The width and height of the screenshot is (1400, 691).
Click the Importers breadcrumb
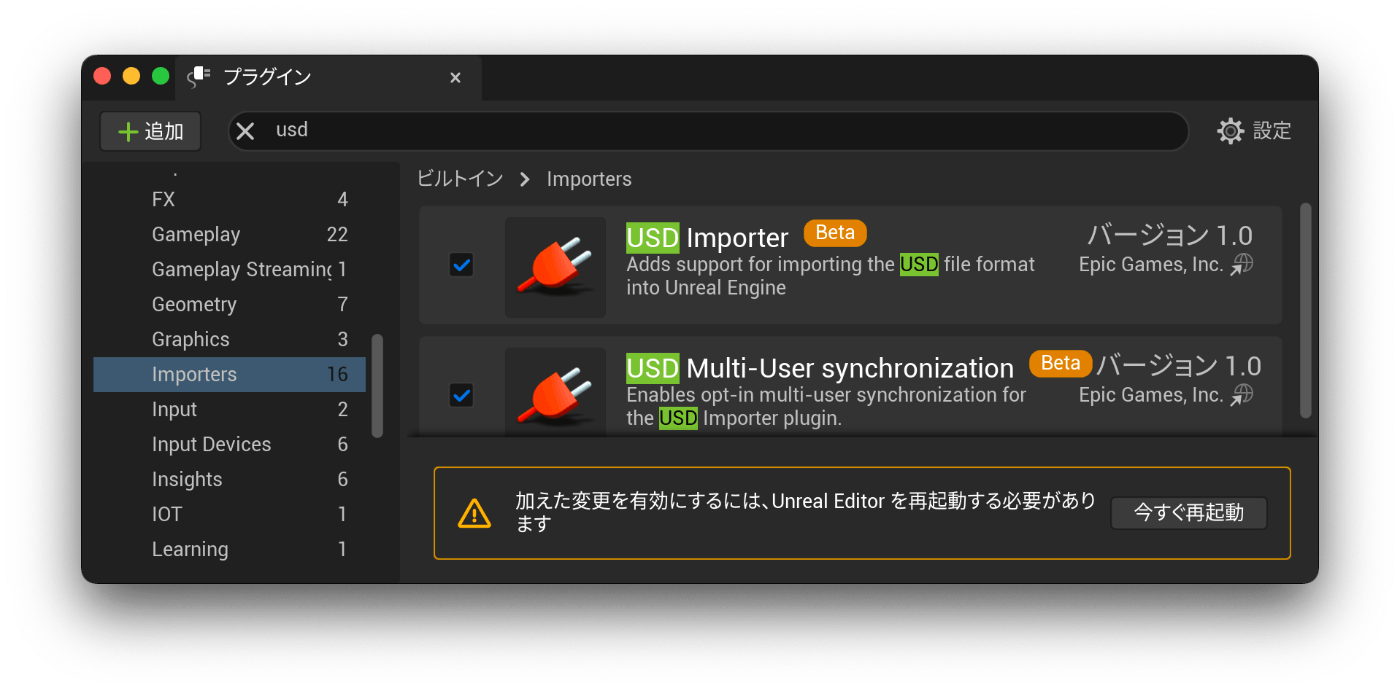point(589,179)
